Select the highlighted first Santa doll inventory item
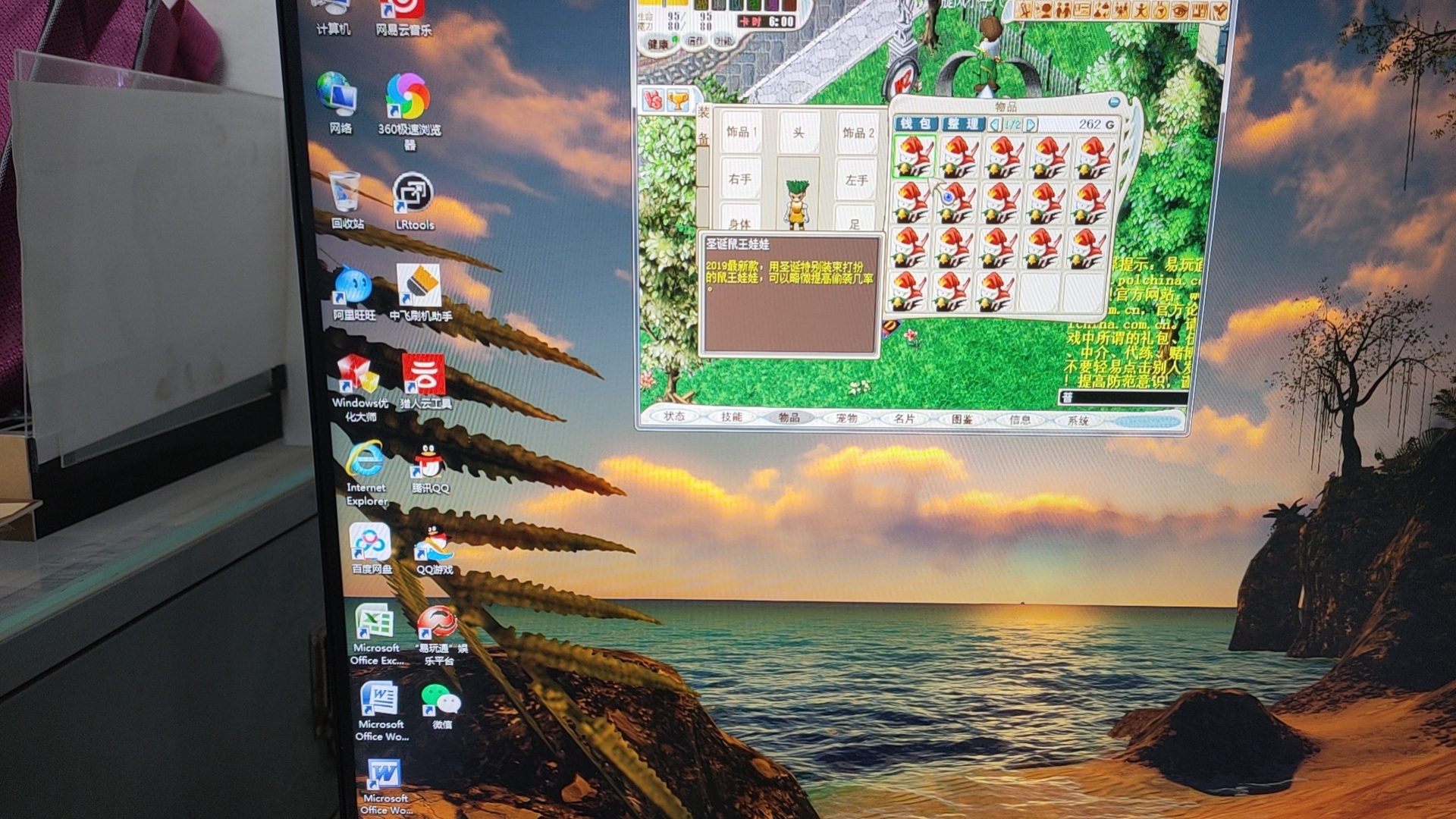This screenshot has height=819, width=1456. 914,156
